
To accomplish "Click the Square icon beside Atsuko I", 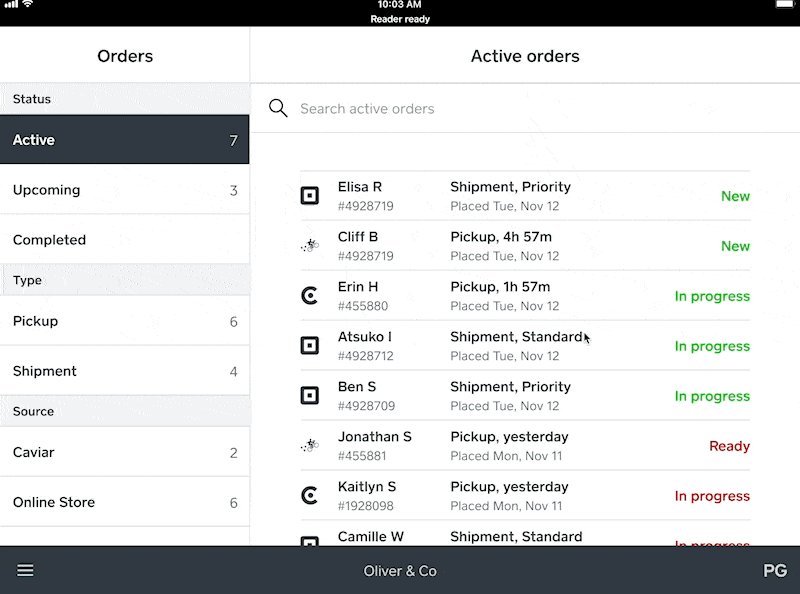I will (310, 345).
